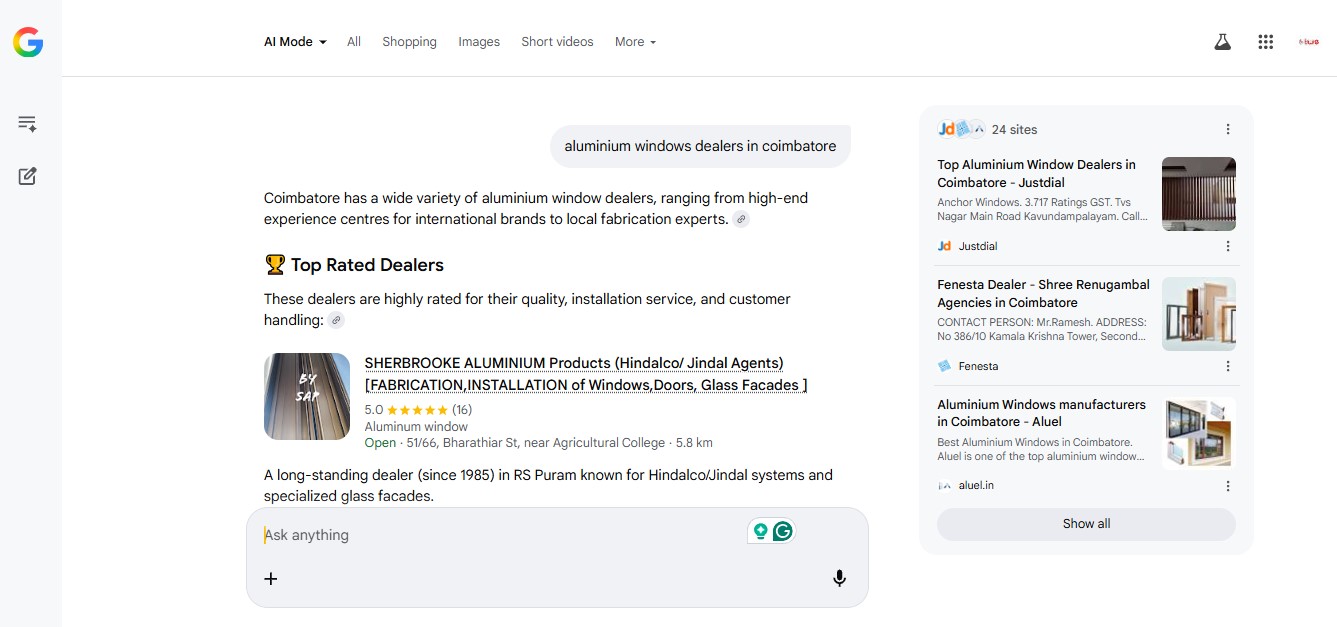The height and width of the screenshot is (627, 1337).
Task: Click the 'Top Rated Dealers' heading
Action: [367, 265]
